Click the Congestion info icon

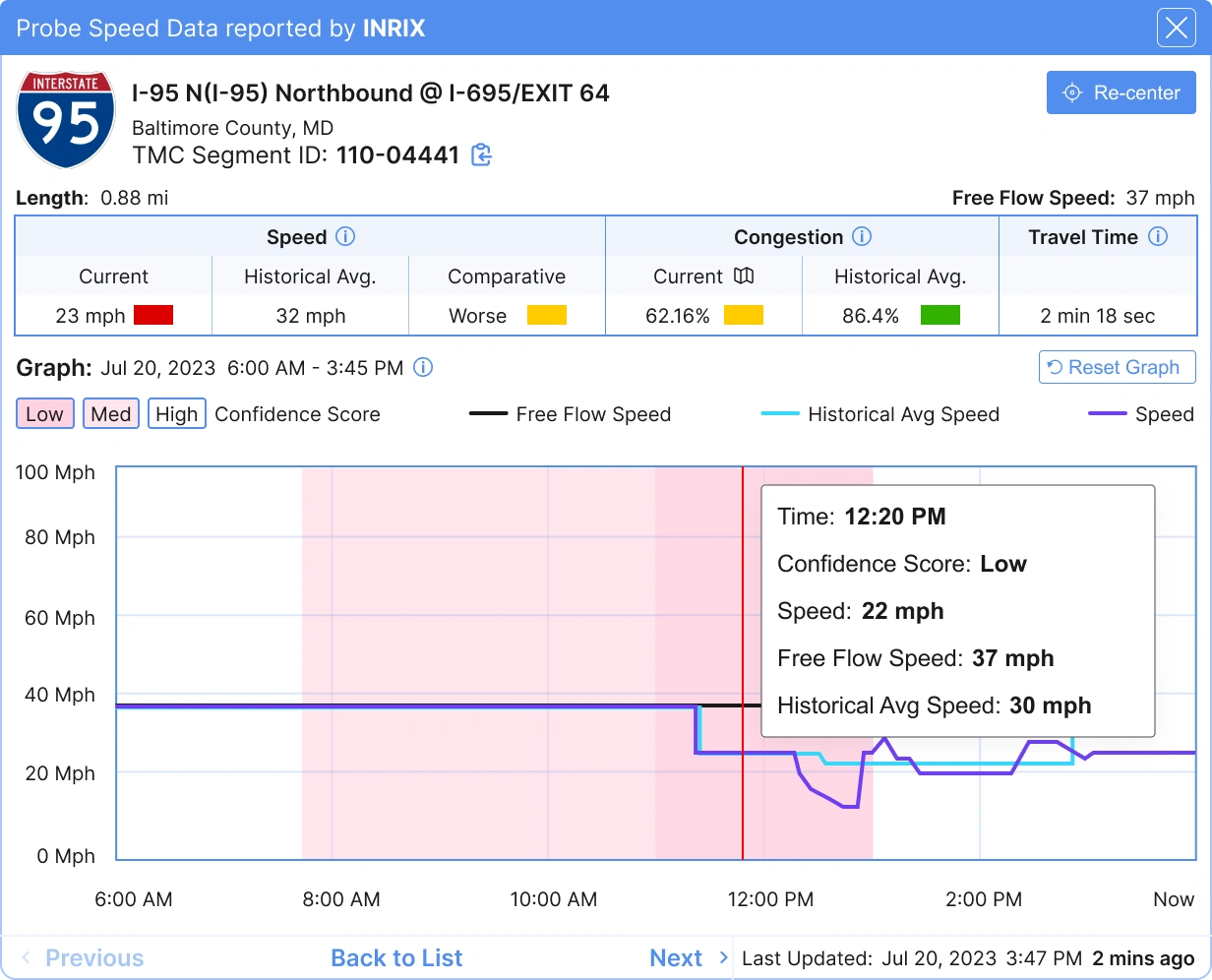point(862,237)
